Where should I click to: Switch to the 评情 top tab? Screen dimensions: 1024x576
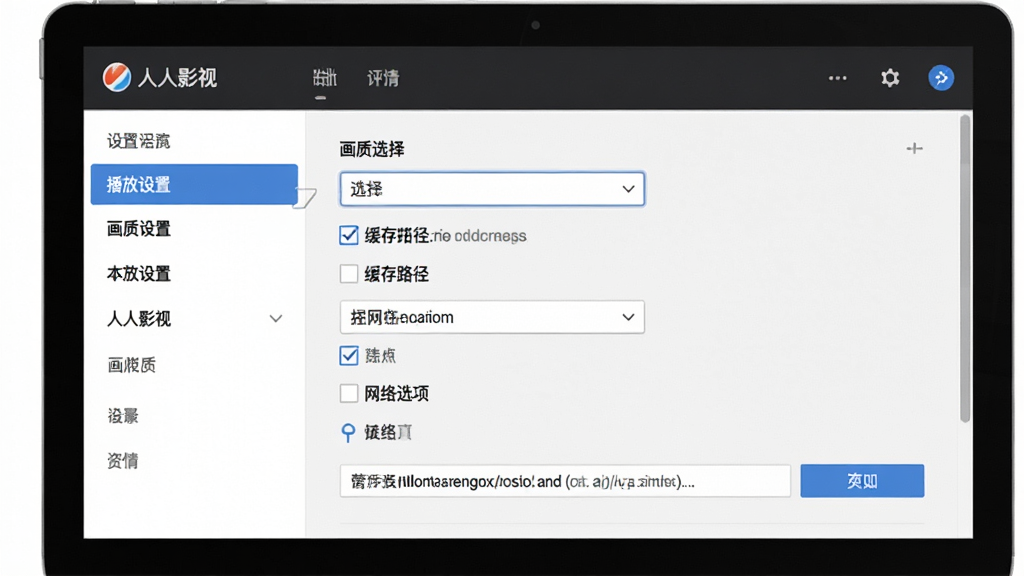pos(383,78)
